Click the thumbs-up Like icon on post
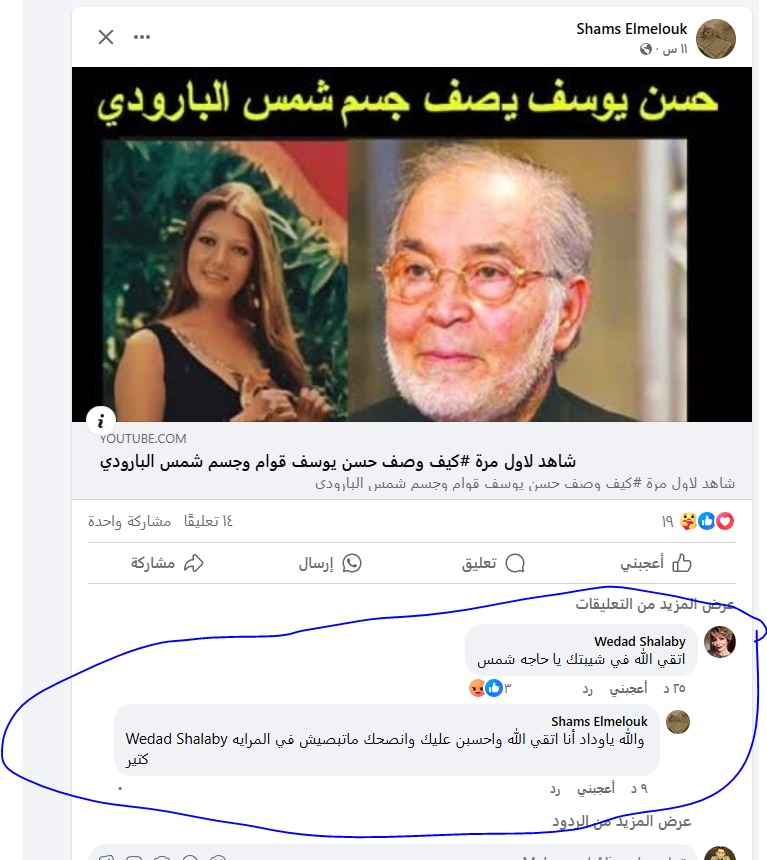Viewport: 767px width, 860px height. click(682, 563)
